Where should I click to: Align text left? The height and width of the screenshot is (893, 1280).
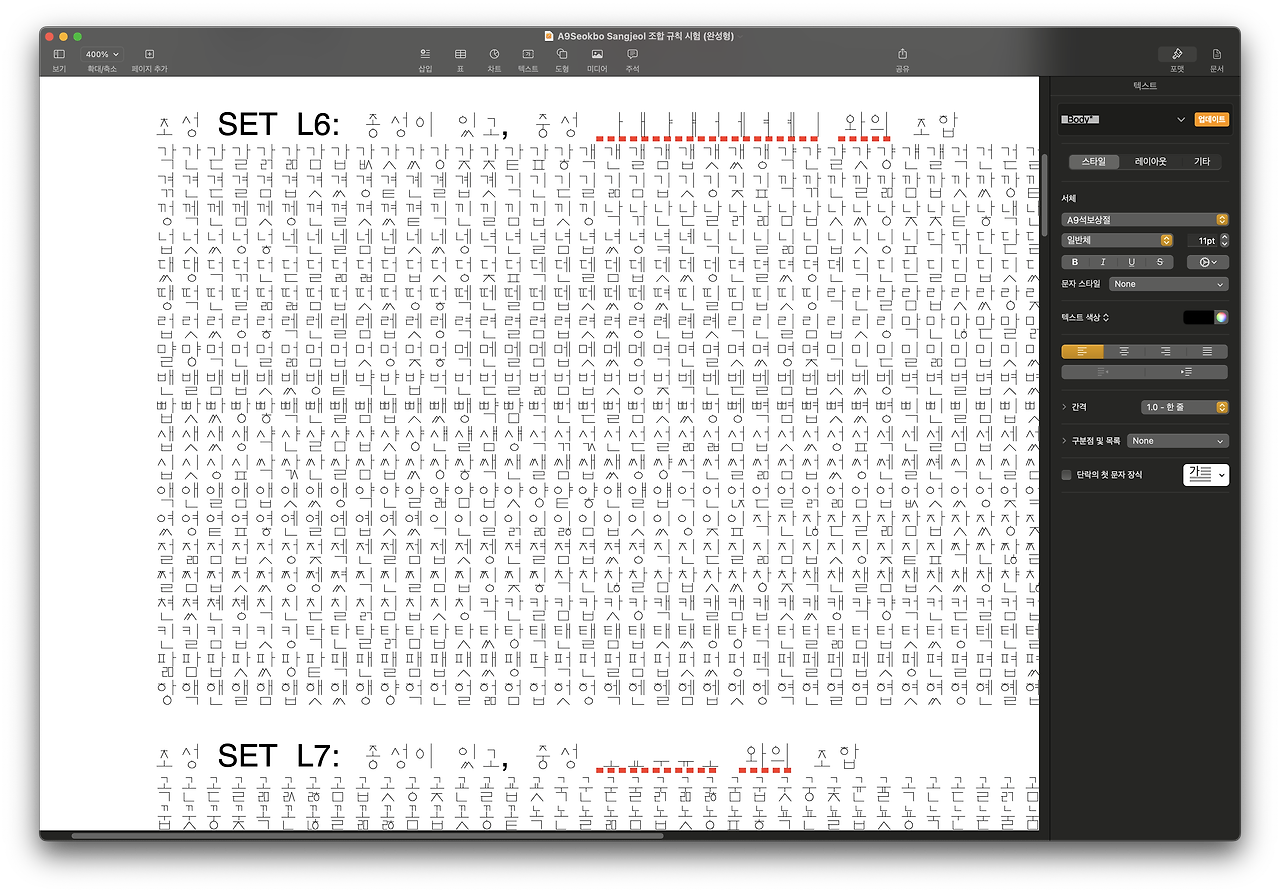(1083, 351)
